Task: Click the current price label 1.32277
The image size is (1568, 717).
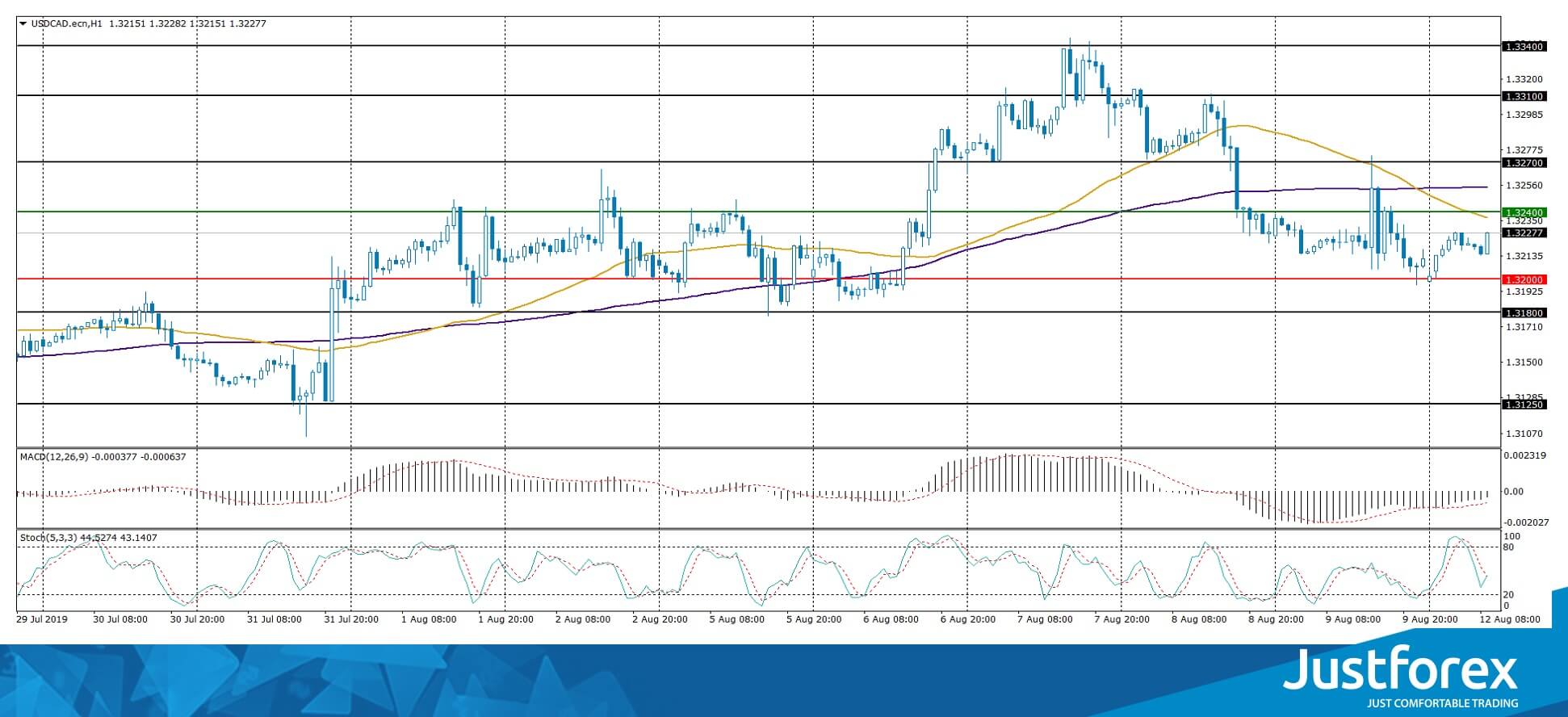Action: 1524,233
